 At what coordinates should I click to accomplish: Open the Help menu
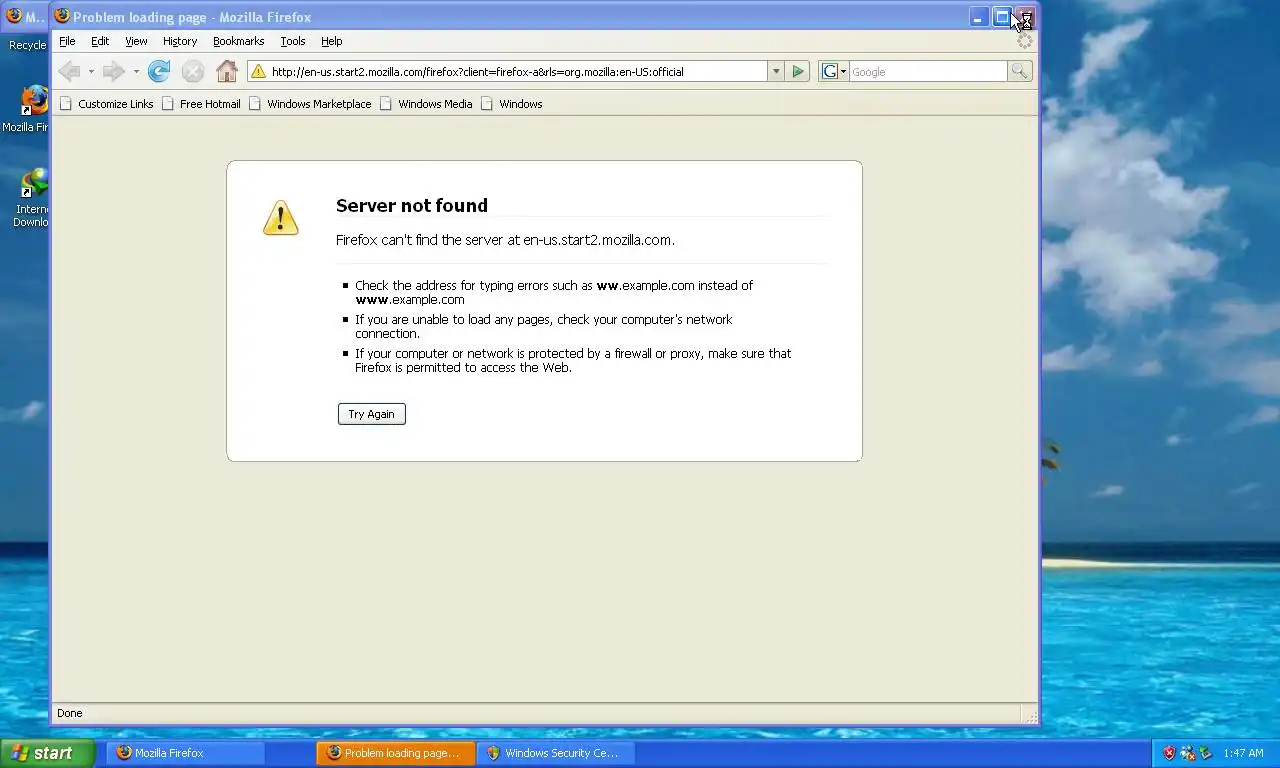(332, 41)
